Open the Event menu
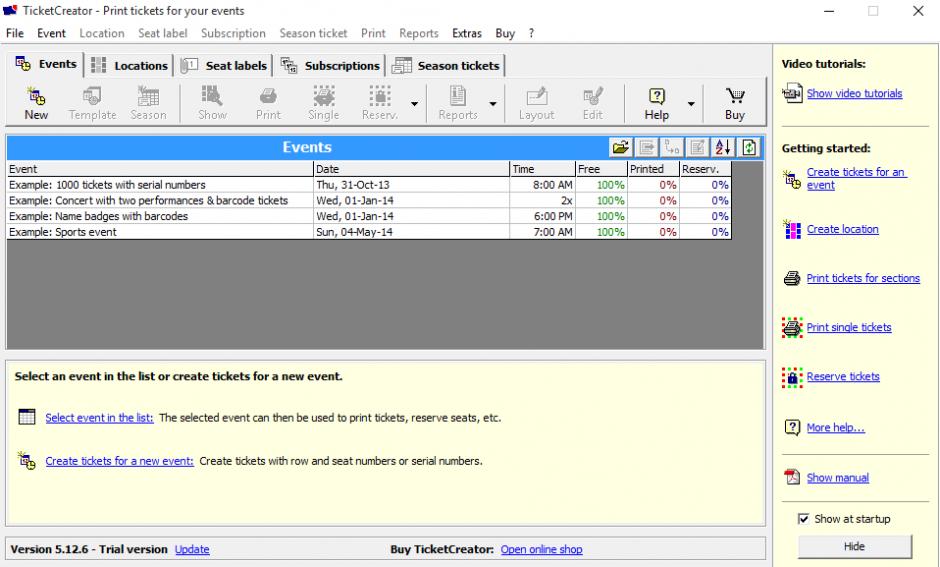This screenshot has height=567, width=940. point(52,34)
